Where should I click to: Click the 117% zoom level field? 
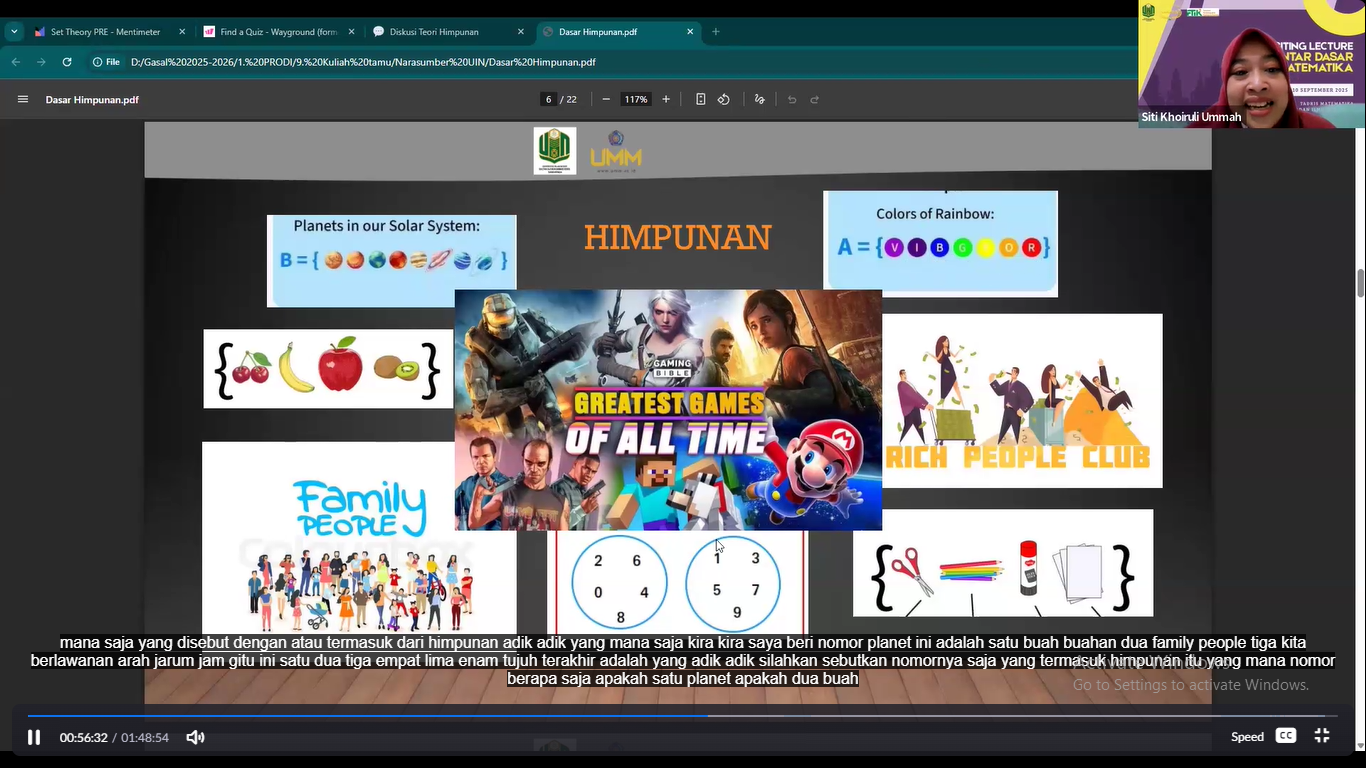click(636, 99)
